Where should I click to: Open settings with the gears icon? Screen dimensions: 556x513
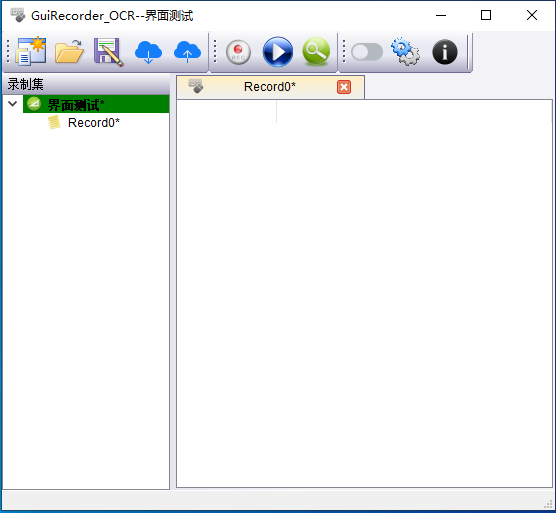(405, 52)
